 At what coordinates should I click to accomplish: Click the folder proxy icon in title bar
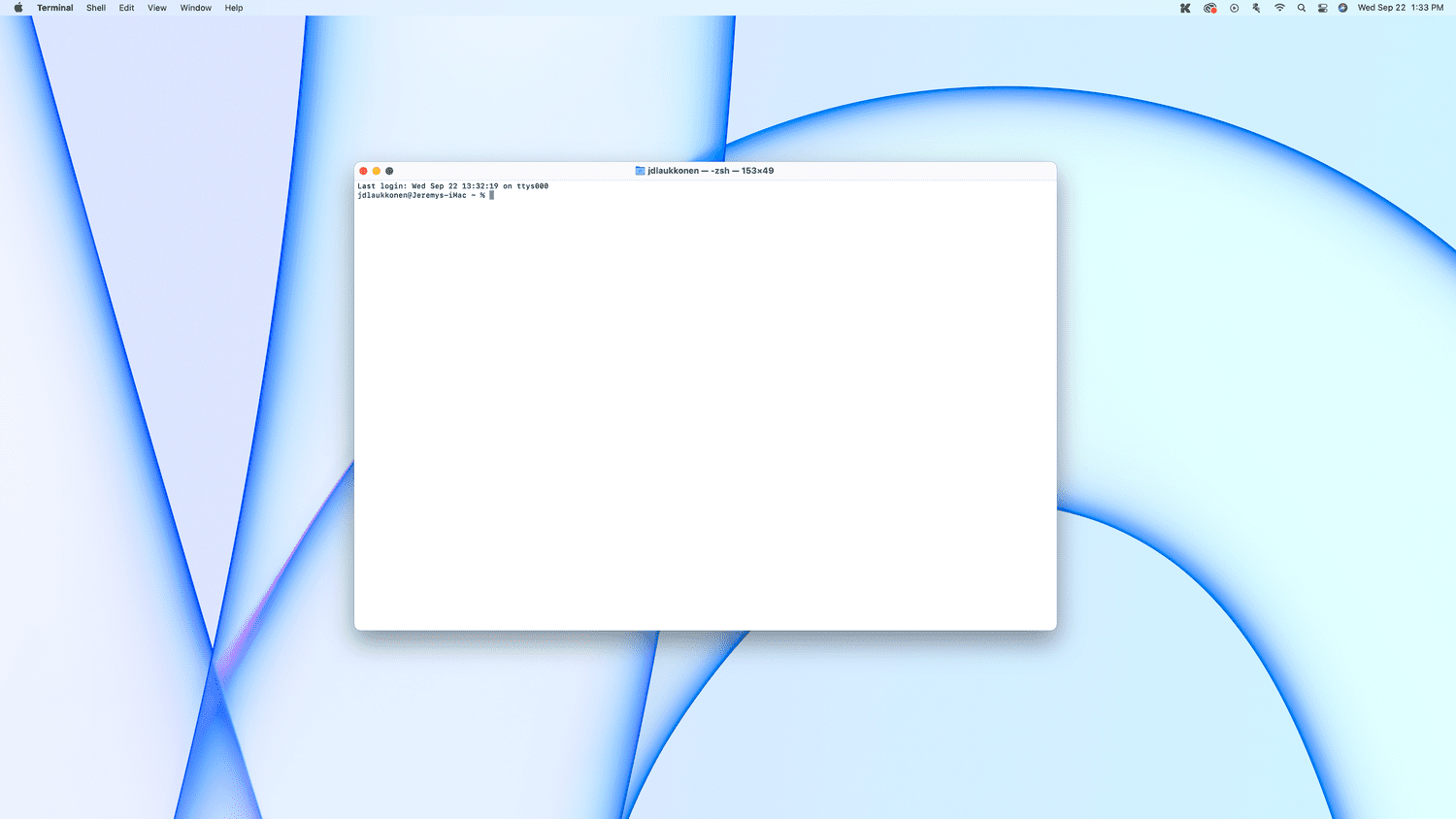640,171
